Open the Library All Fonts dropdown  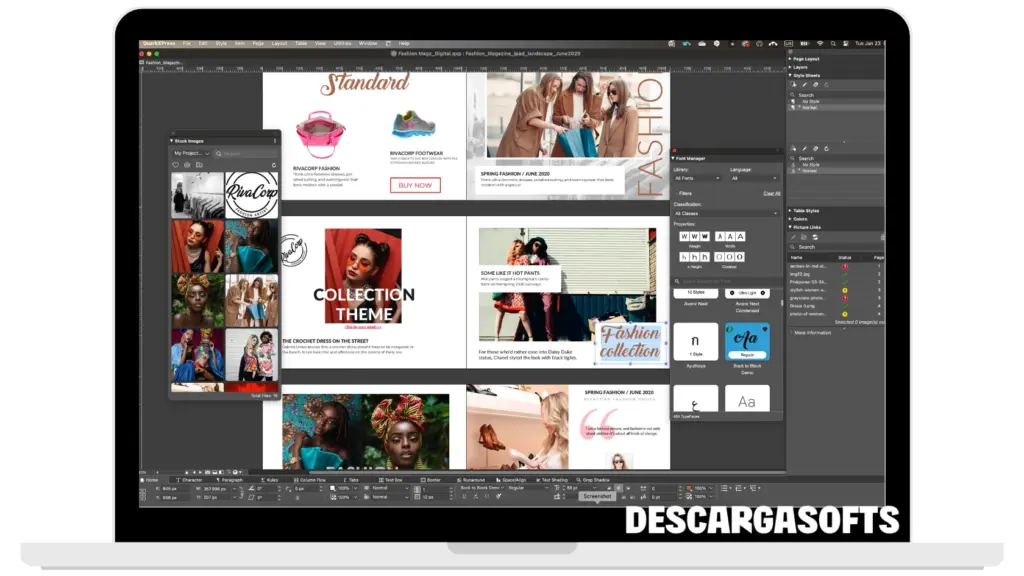[697, 178]
